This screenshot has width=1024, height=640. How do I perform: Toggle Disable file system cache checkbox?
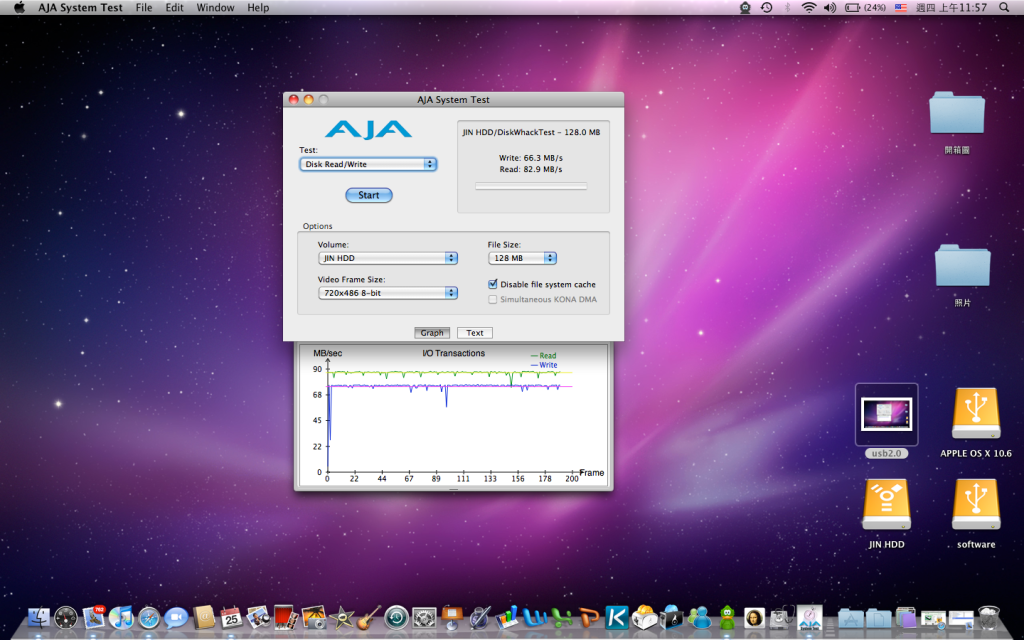[x=492, y=284]
